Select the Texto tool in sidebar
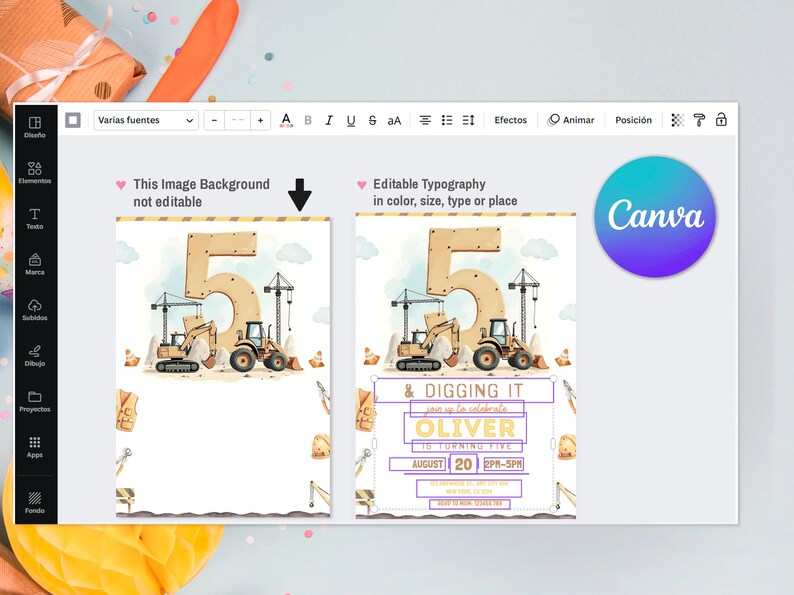This screenshot has height=595, width=794. pos(34,218)
